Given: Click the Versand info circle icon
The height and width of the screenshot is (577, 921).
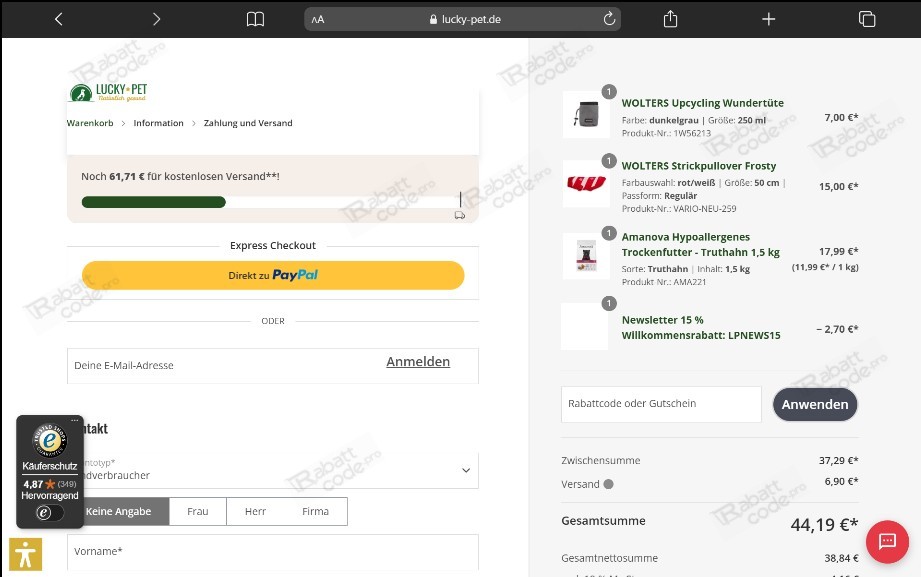Looking at the screenshot, I should coord(609,484).
